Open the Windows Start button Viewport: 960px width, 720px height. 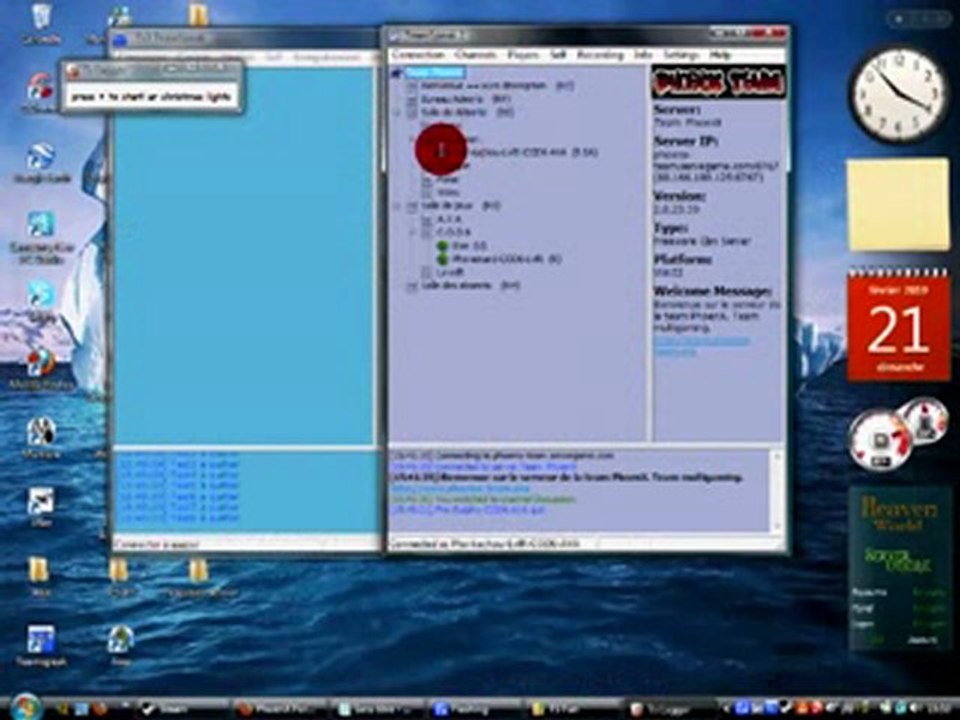(x=24, y=708)
